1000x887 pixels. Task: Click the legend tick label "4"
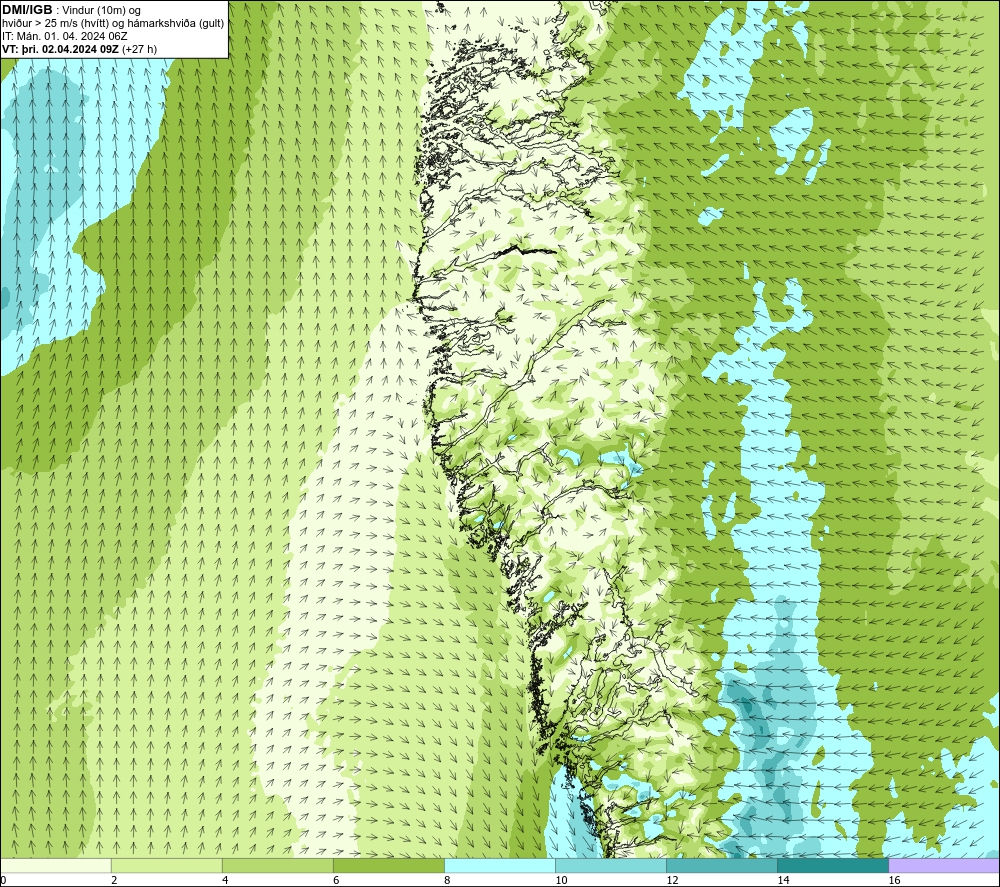pyautogui.click(x=225, y=881)
